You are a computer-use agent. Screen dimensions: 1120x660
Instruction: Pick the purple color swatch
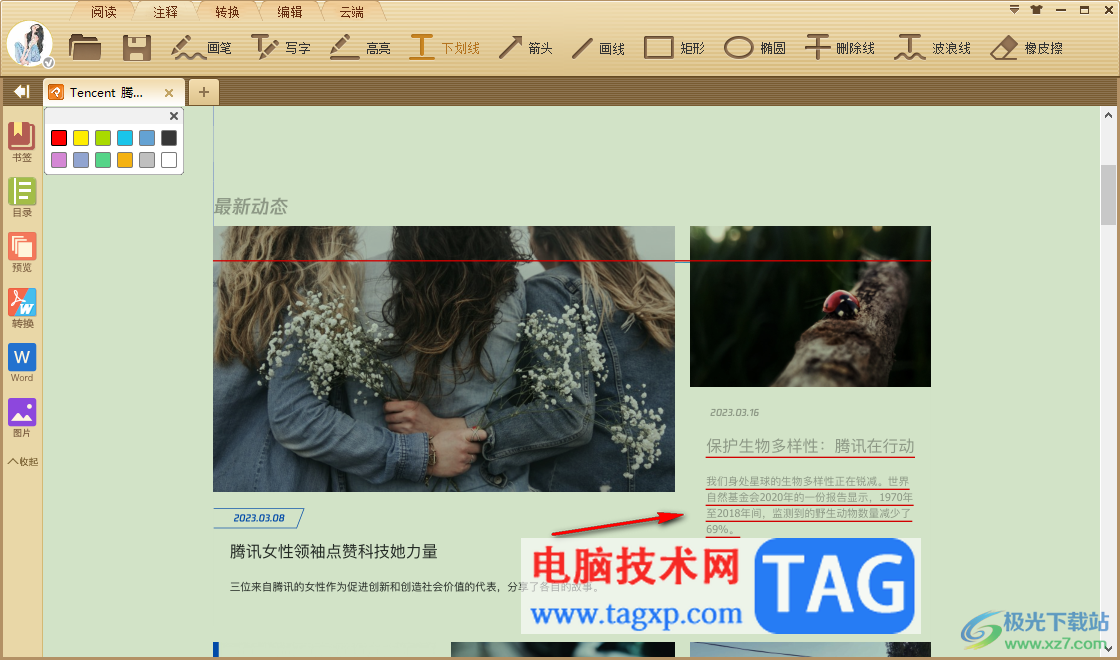point(59,160)
